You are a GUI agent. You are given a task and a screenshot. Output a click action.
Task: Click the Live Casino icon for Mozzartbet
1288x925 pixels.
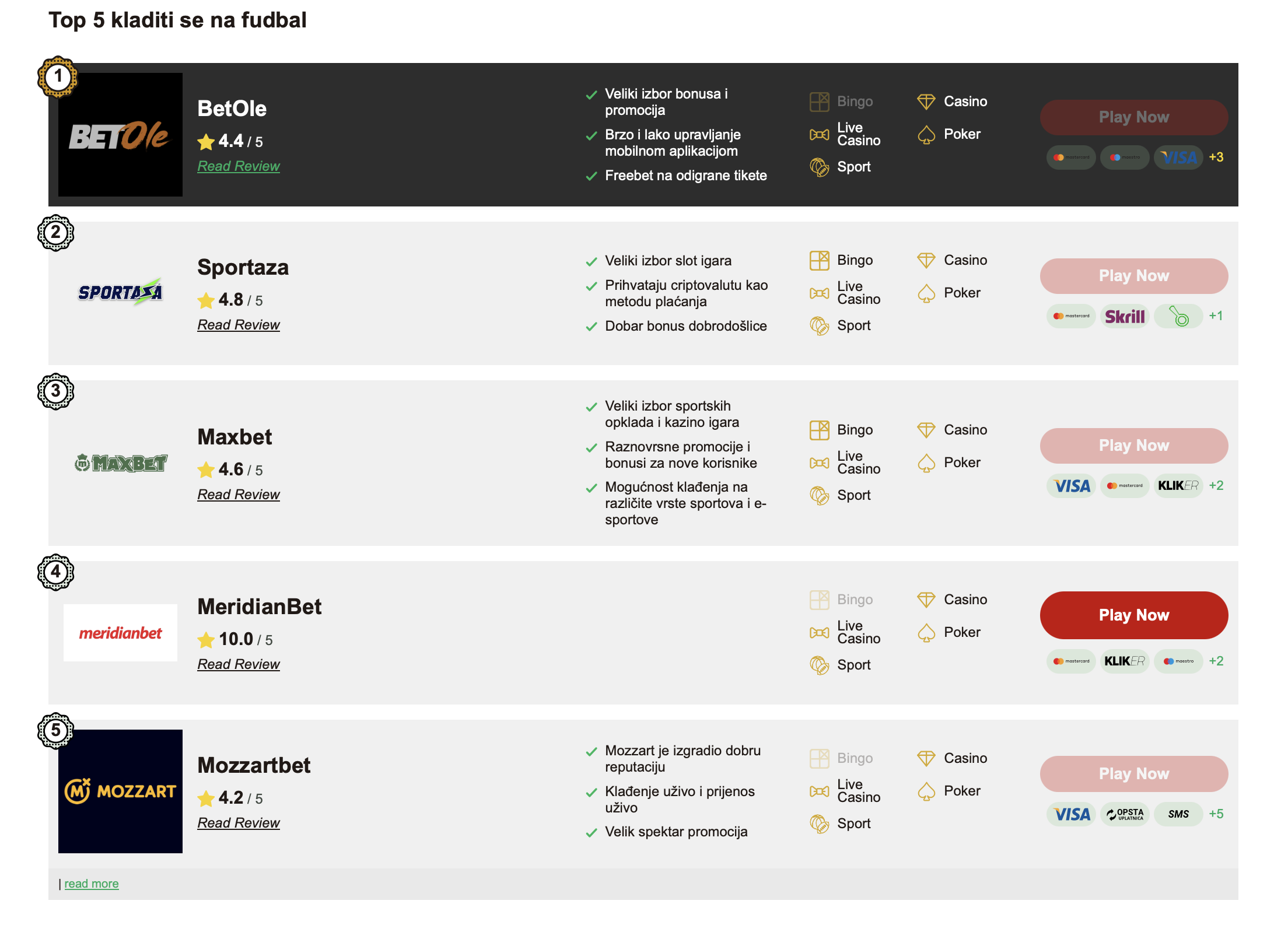click(819, 791)
